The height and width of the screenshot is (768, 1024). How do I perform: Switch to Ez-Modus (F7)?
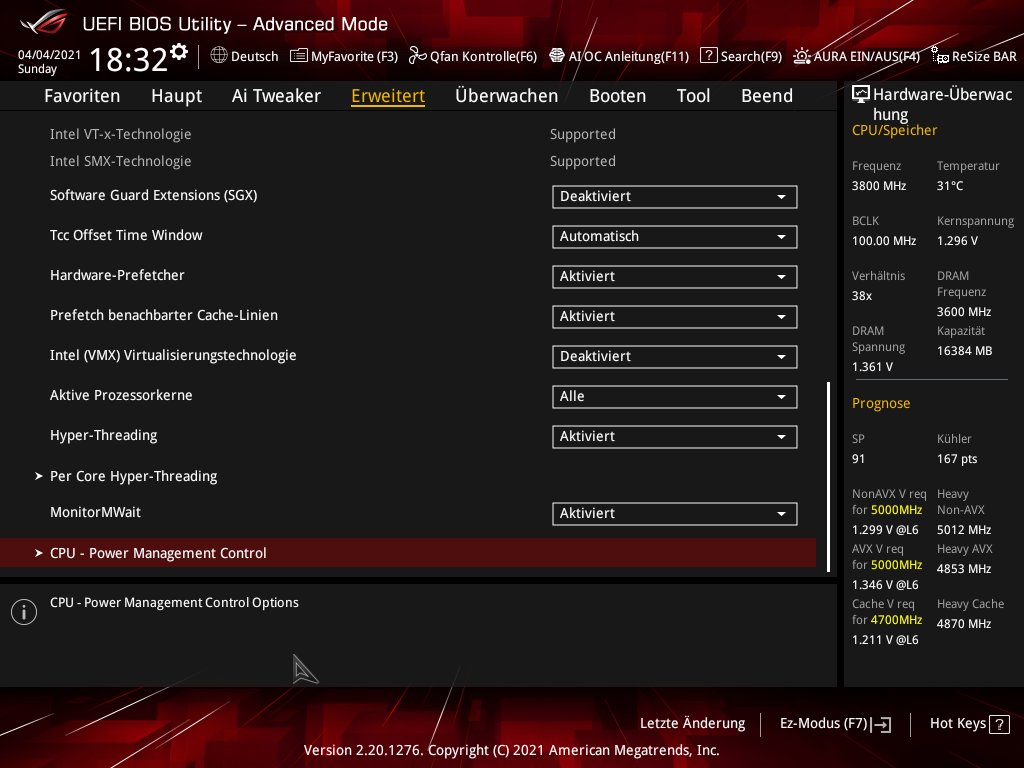click(x=835, y=724)
